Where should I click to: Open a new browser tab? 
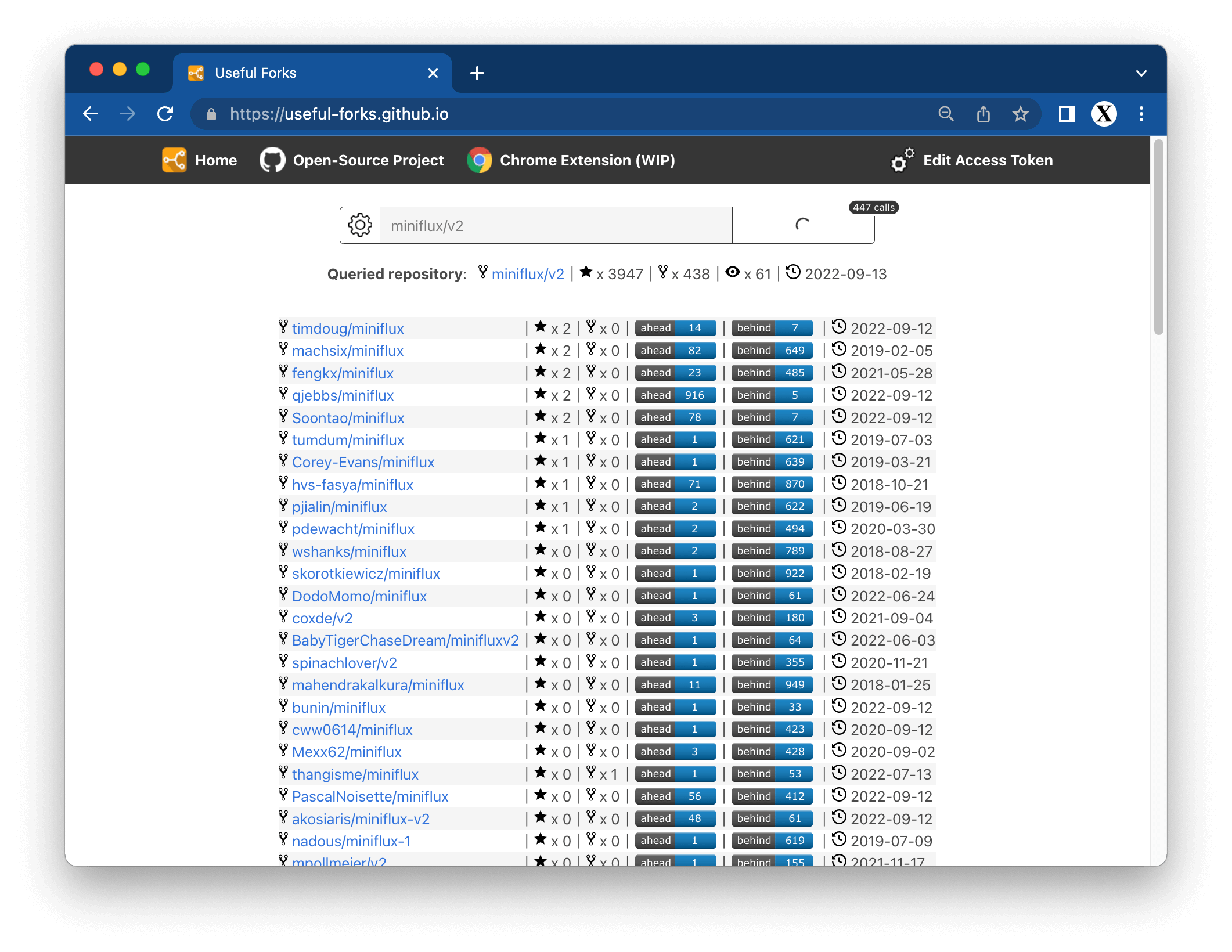(477, 73)
